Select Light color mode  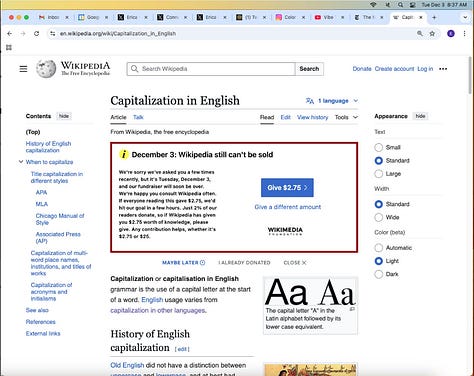[378, 261]
